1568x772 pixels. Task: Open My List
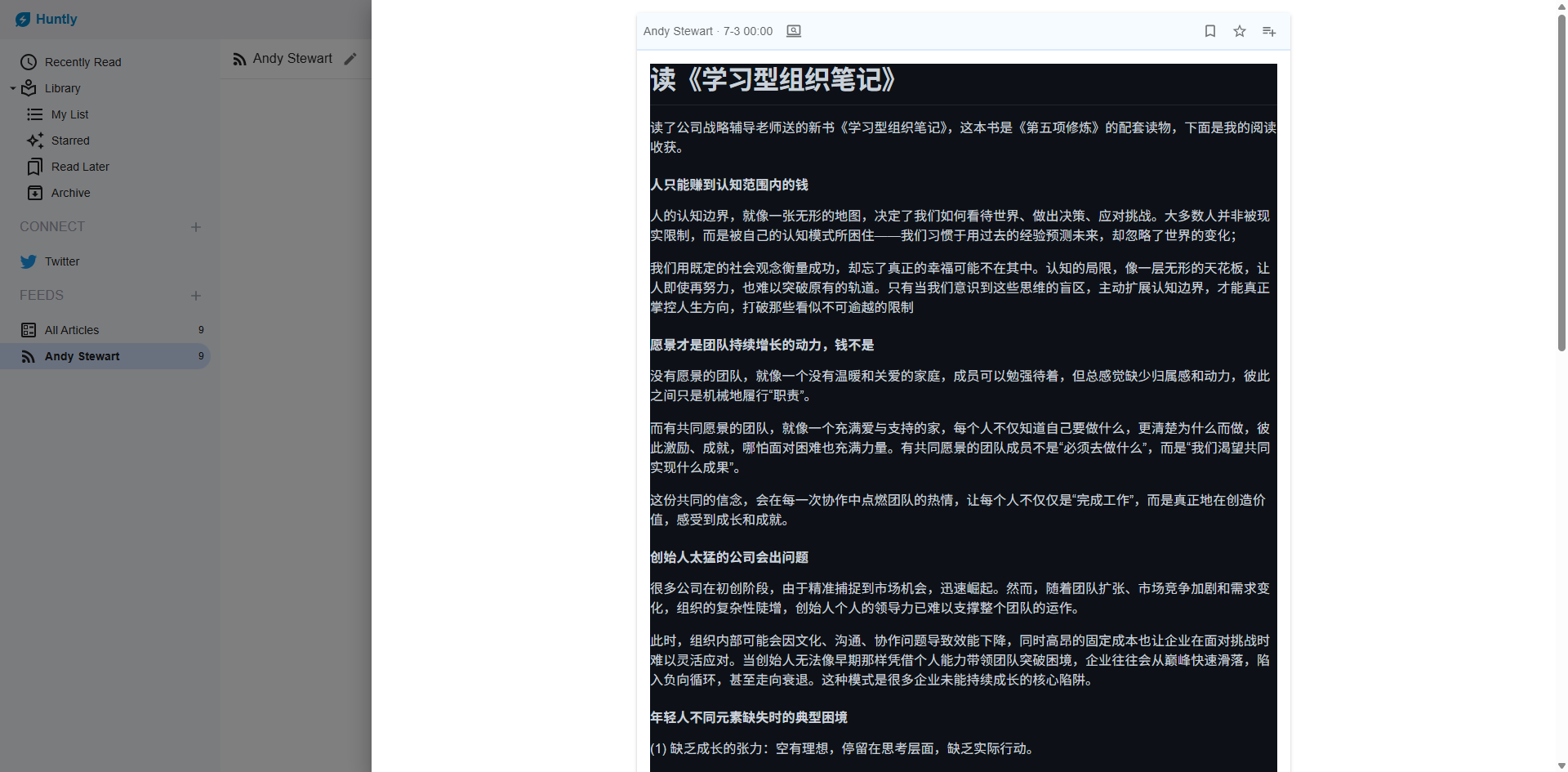pyautogui.click(x=69, y=114)
